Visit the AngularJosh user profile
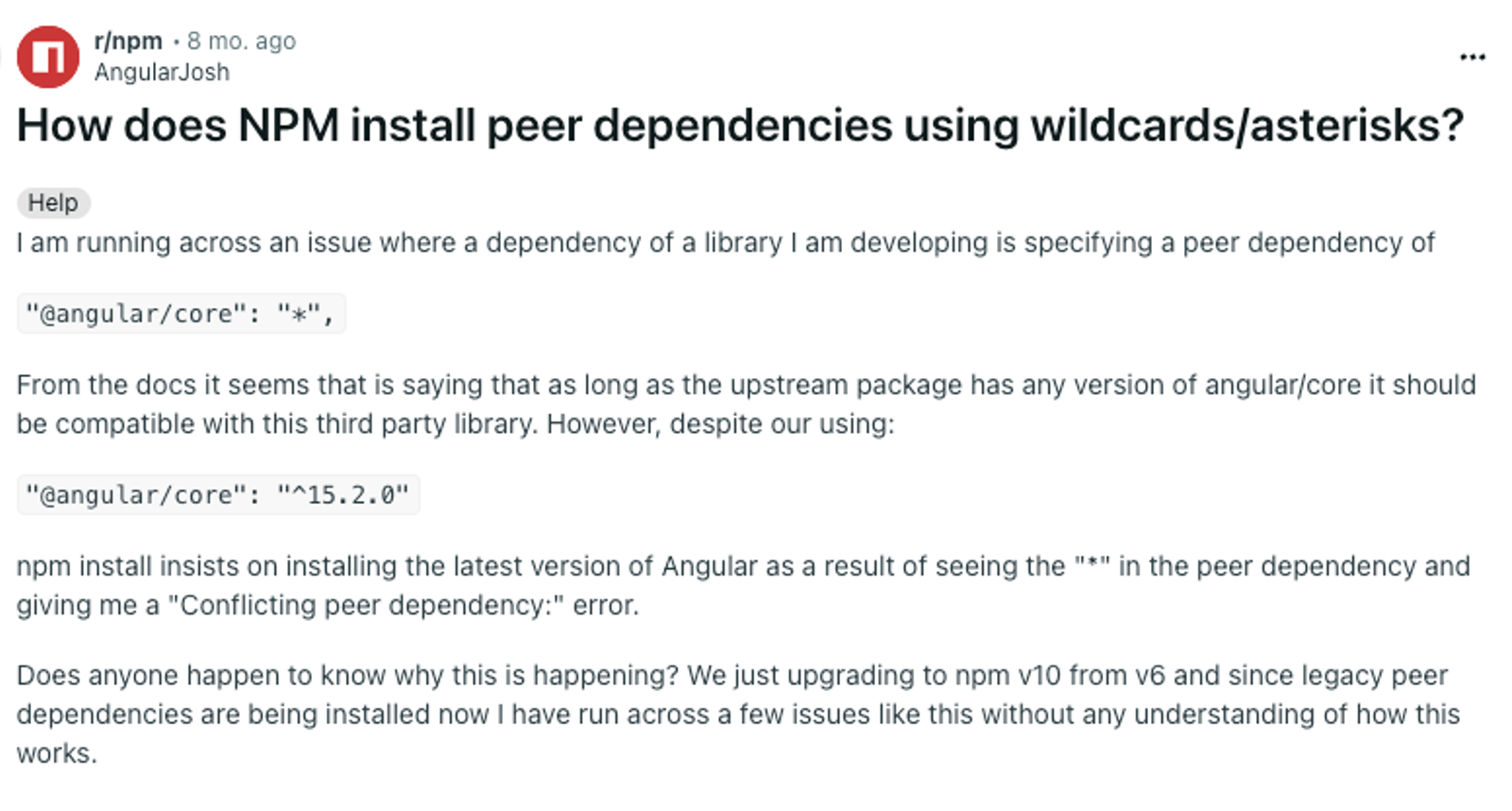The image size is (1512, 811). point(162,72)
